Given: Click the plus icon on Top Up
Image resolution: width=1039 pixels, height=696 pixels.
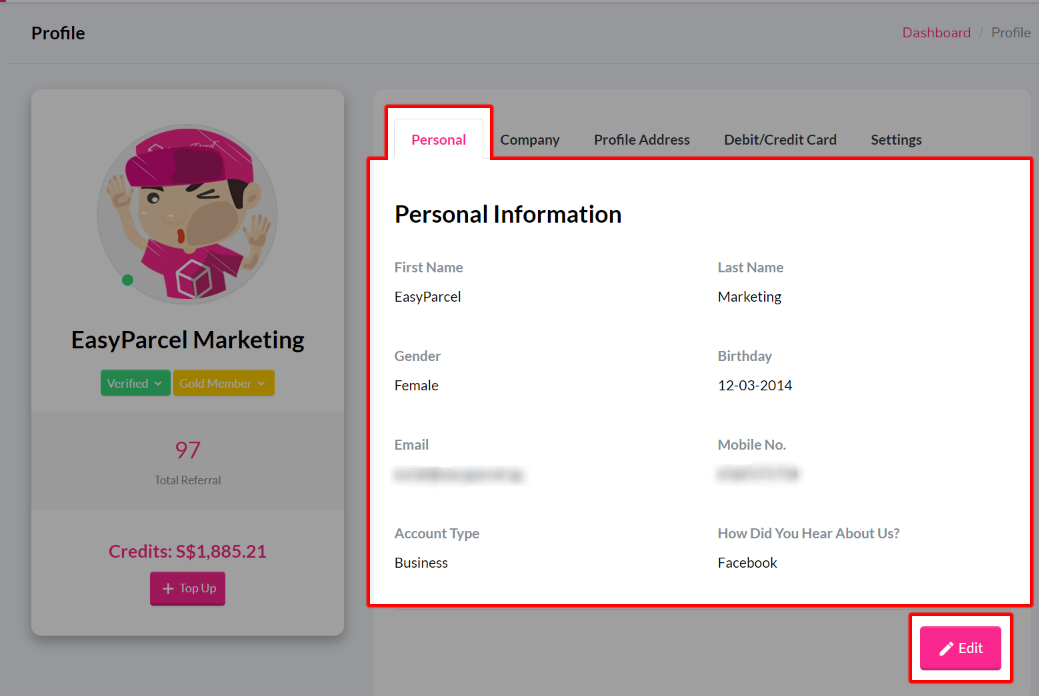Looking at the screenshot, I should [x=168, y=589].
